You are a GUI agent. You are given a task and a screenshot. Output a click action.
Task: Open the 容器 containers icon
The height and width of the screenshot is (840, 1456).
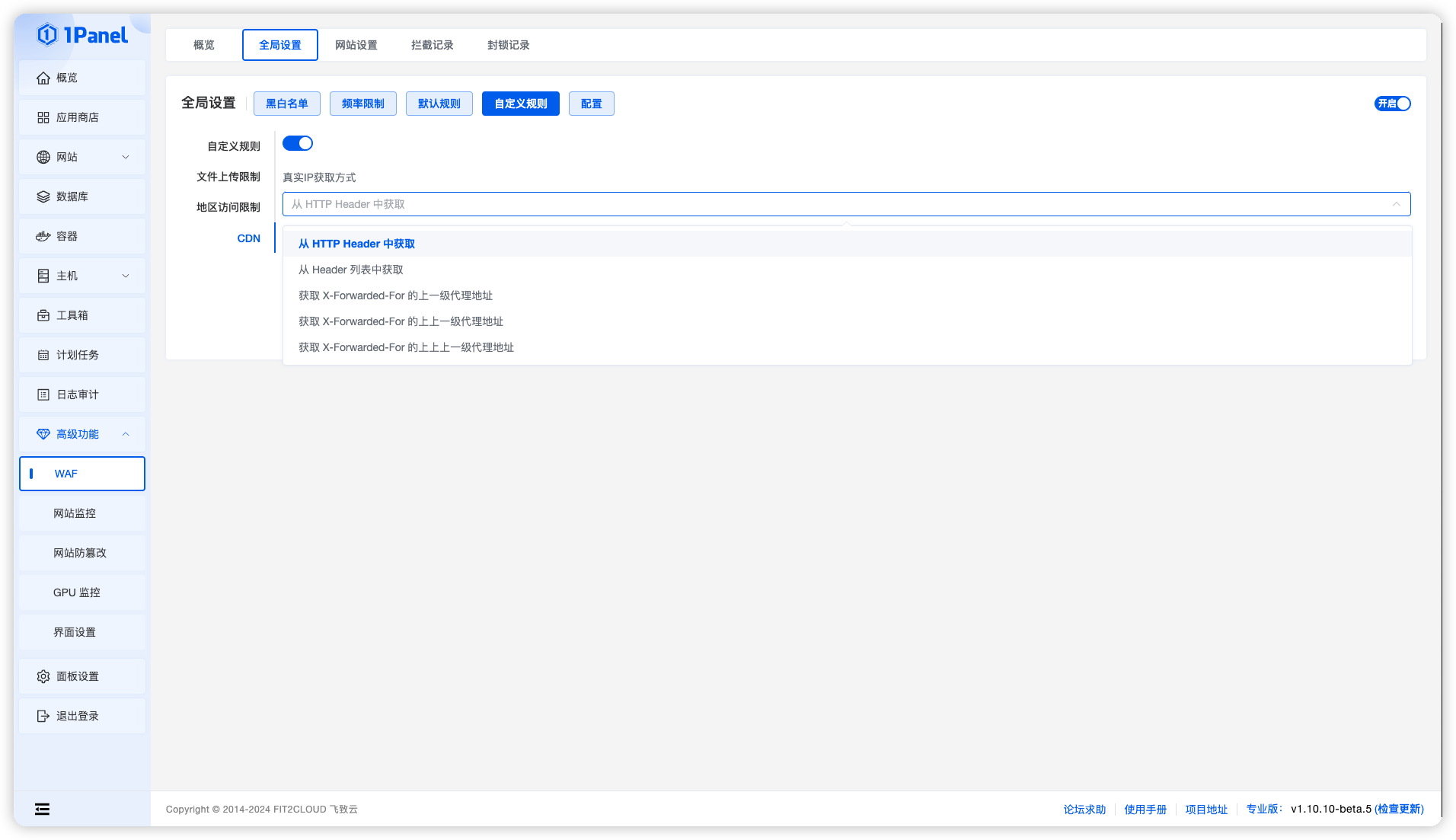43,235
